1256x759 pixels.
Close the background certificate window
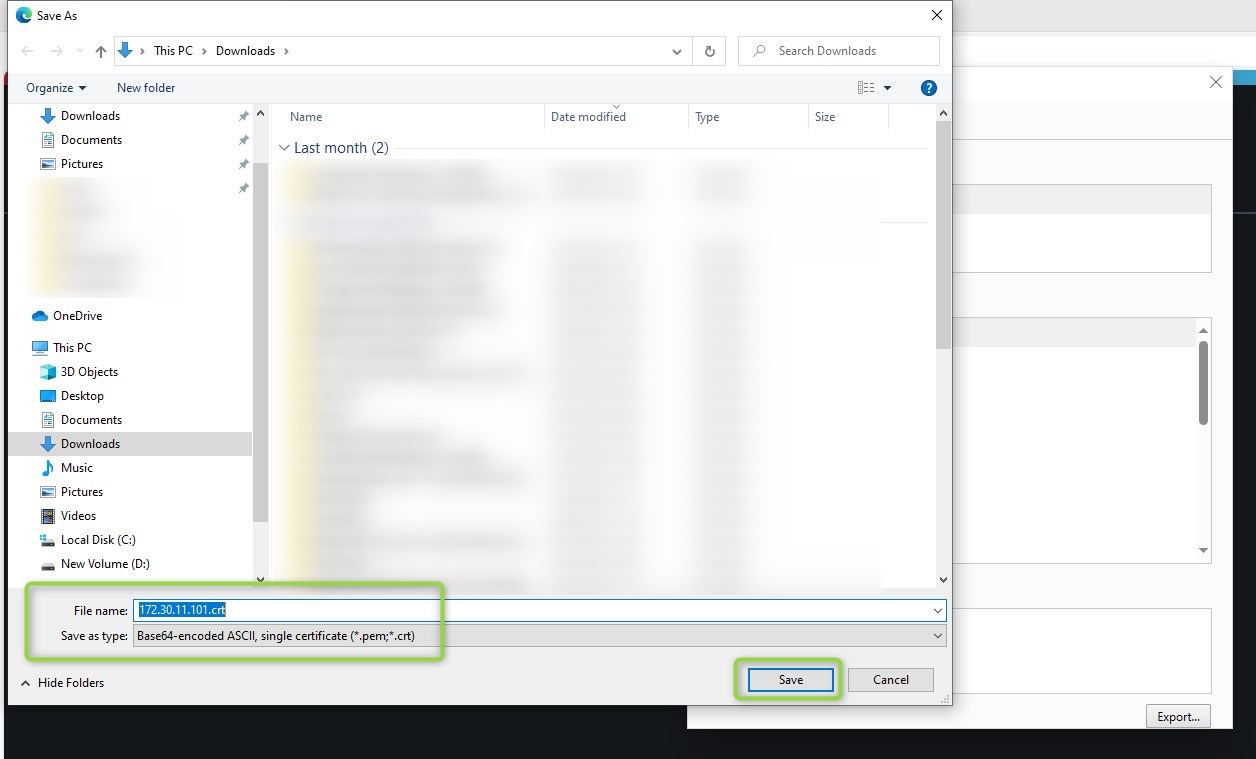click(1215, 83)
